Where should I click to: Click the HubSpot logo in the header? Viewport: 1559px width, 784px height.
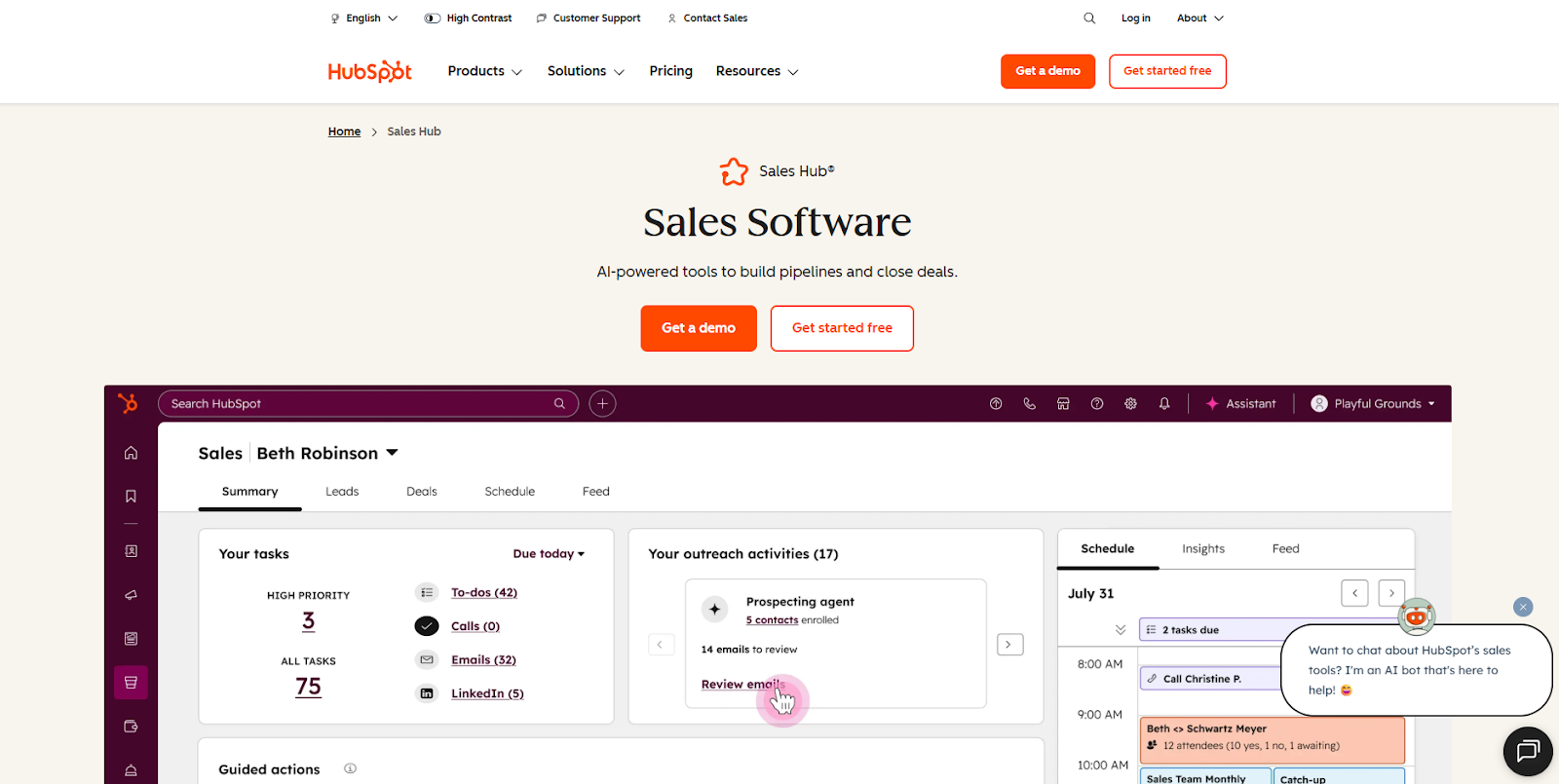tap(369, 71)
